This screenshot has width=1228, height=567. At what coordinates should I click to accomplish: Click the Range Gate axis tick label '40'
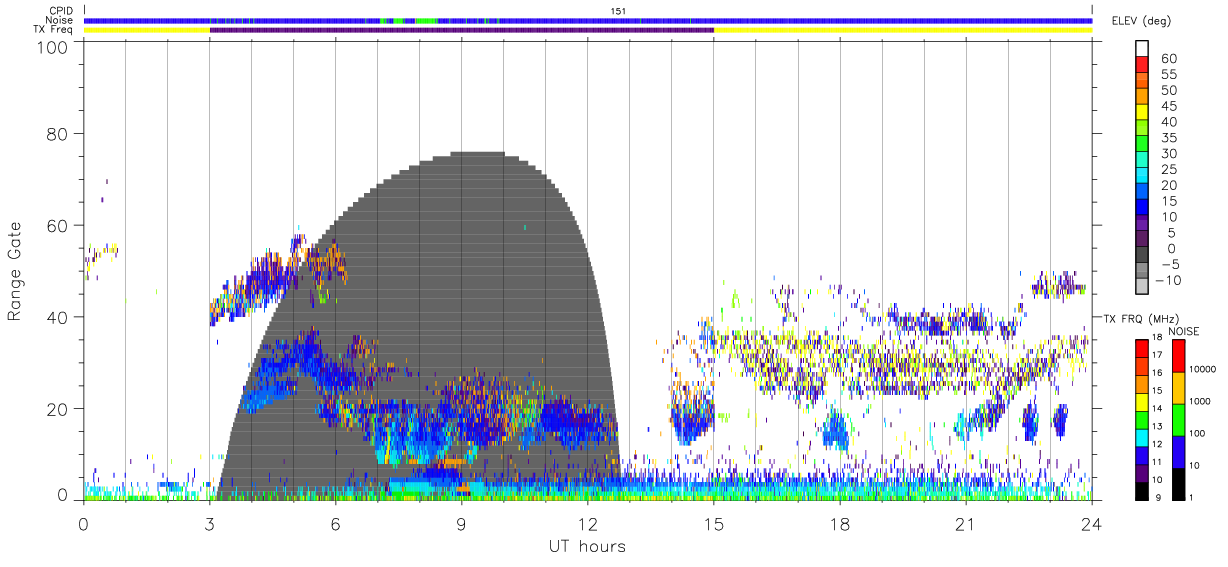tap(59, 317)
